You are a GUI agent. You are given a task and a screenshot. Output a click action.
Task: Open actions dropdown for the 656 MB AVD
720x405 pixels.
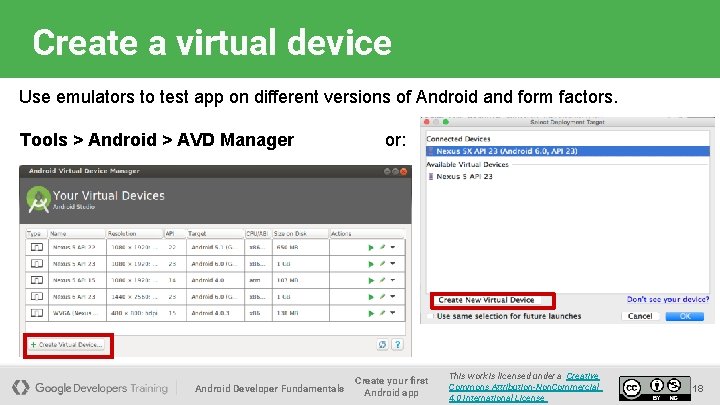pos(393,247)
